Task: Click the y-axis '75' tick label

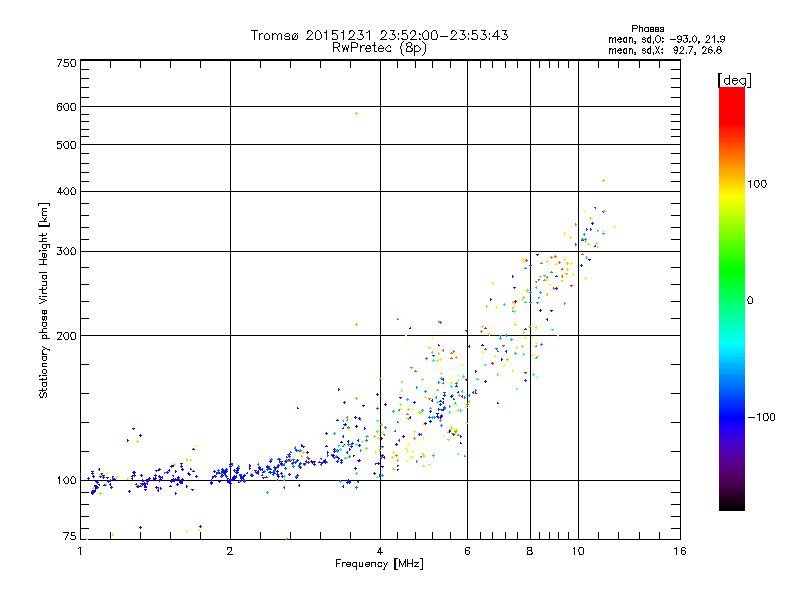Action: pos(70,536)
